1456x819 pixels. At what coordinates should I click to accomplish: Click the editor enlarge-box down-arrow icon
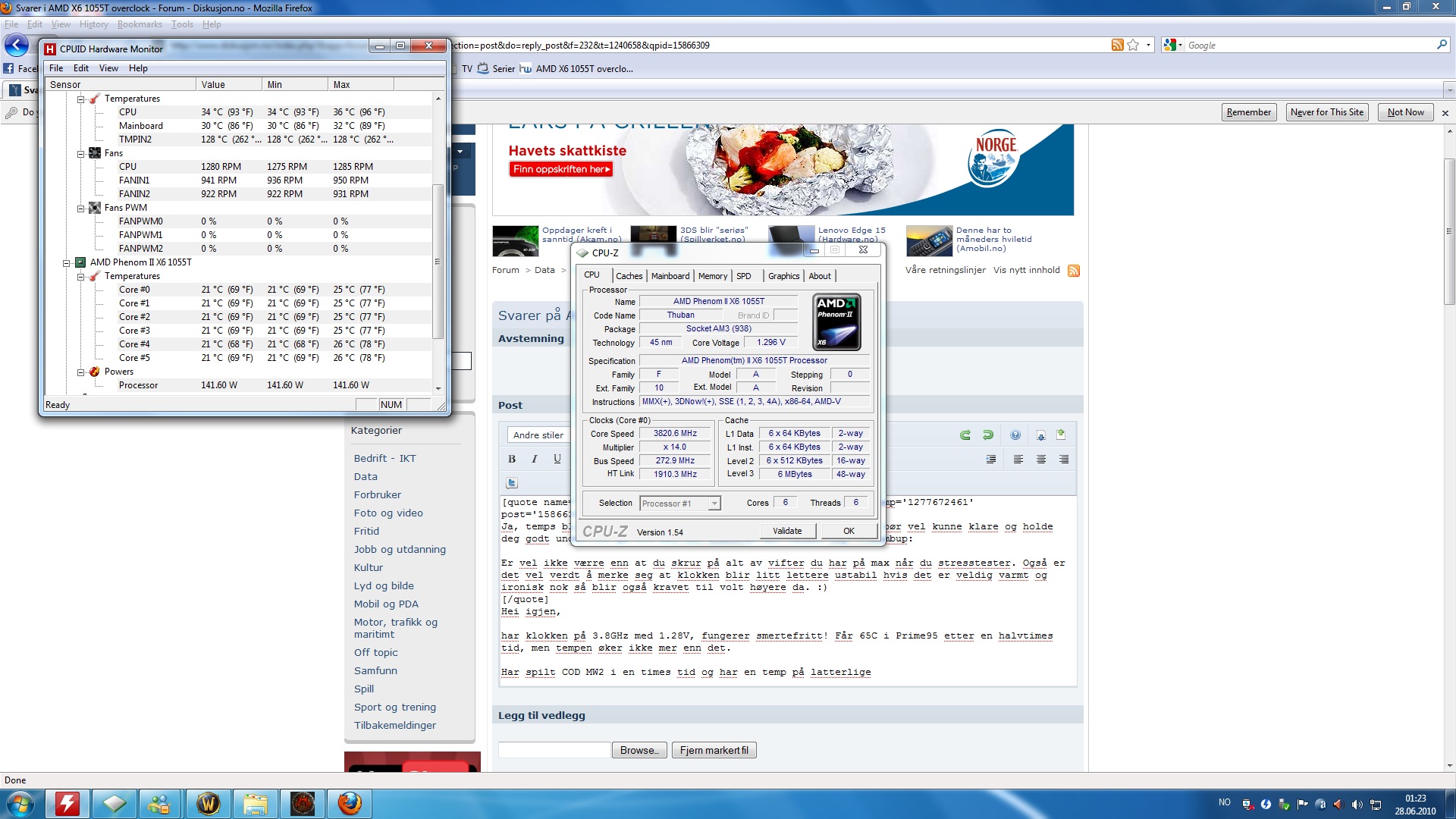tap(1041, 435)
